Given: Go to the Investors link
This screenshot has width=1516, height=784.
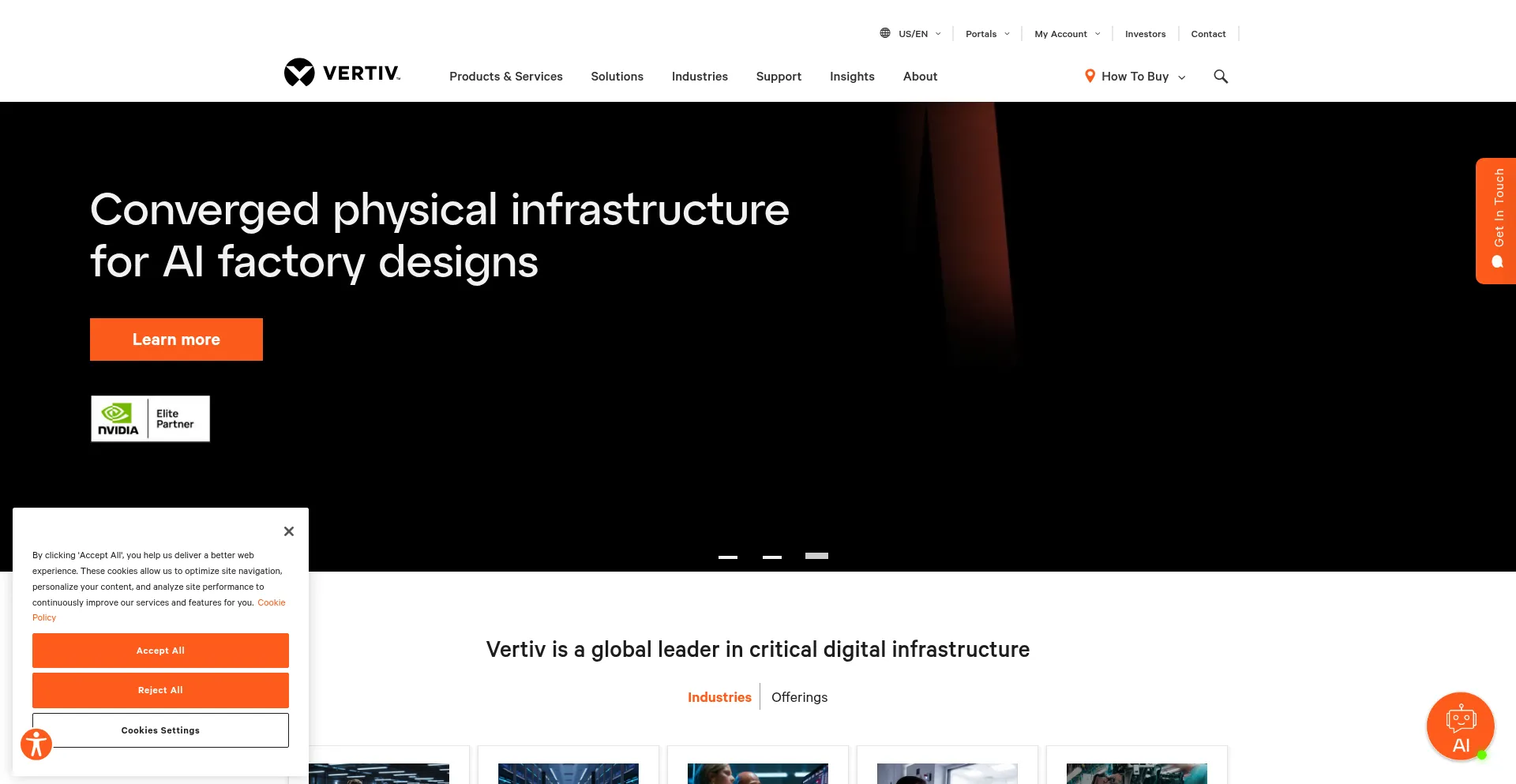Looking at the screenshot, I should (1145, 34).
